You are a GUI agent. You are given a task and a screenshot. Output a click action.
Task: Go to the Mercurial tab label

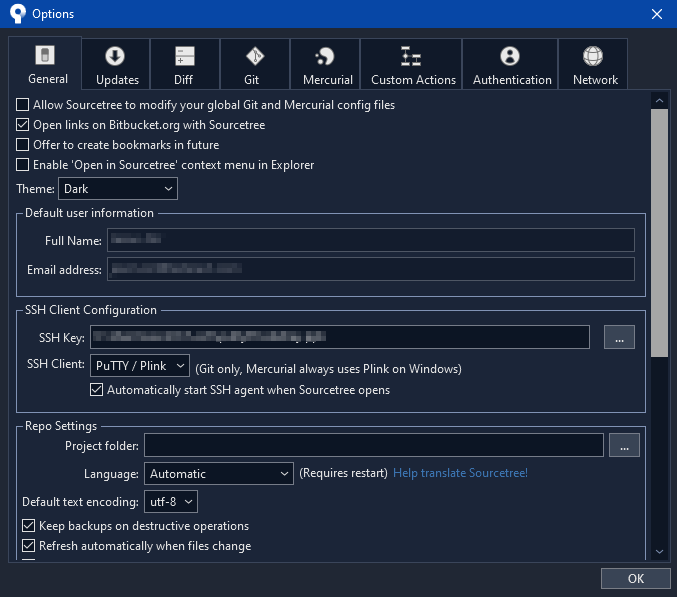click(x=328, y=80)
